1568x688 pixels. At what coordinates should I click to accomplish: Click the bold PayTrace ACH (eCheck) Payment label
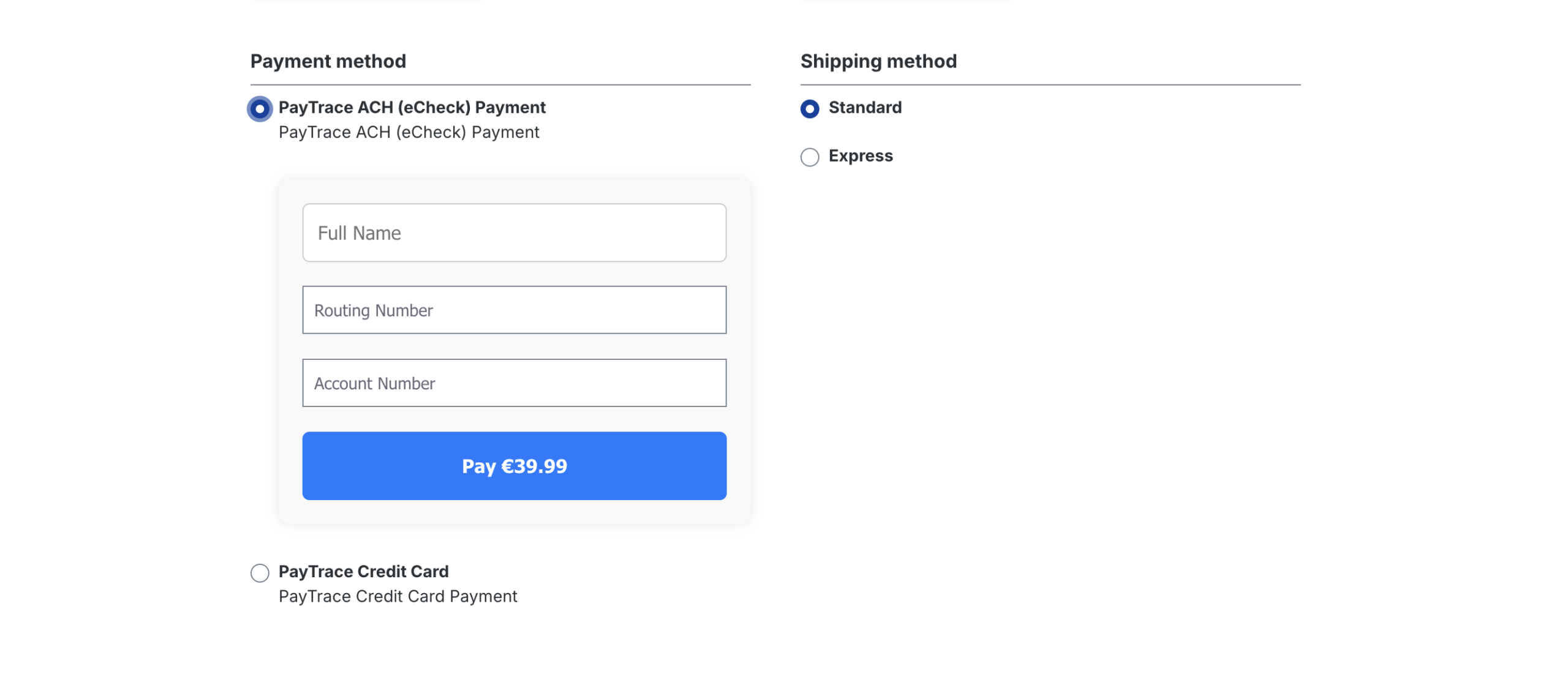(x=412, y=108)
